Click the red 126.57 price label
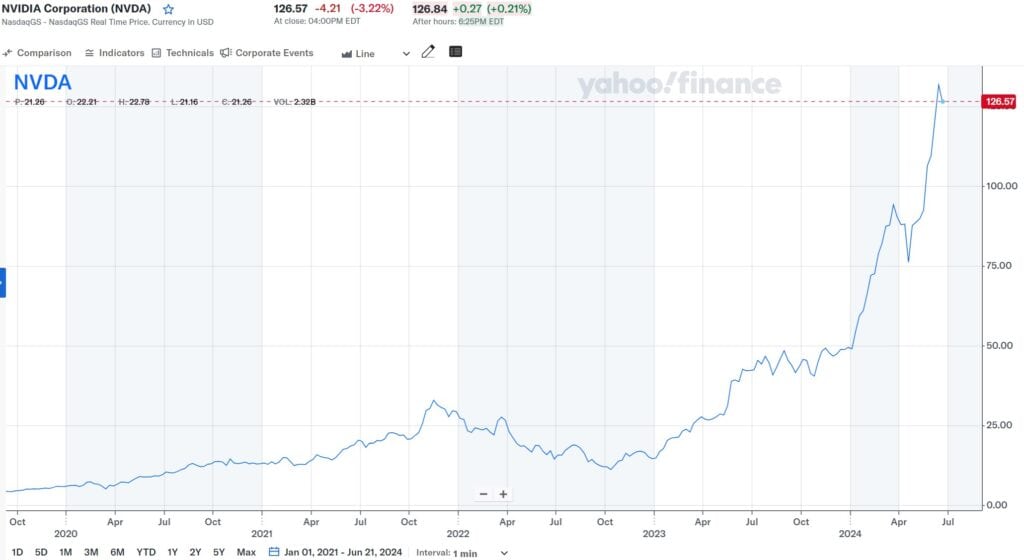This screenshot has width=1024, height=560. pos(1000,102)
